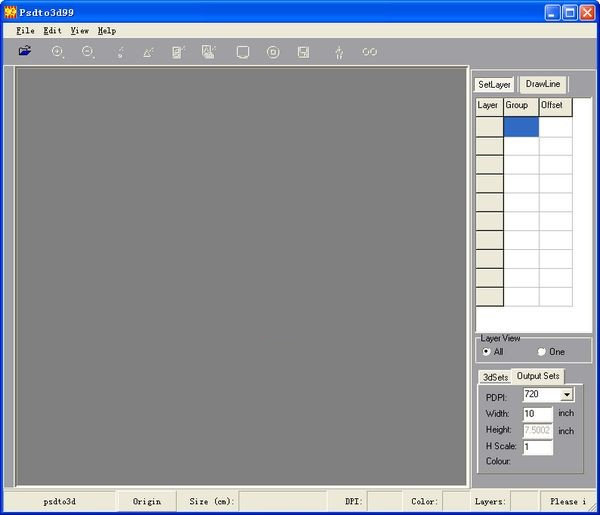Viewport: 600px width, 515px height.
Task: Click the Origin status bar panel
Action: 147,502
